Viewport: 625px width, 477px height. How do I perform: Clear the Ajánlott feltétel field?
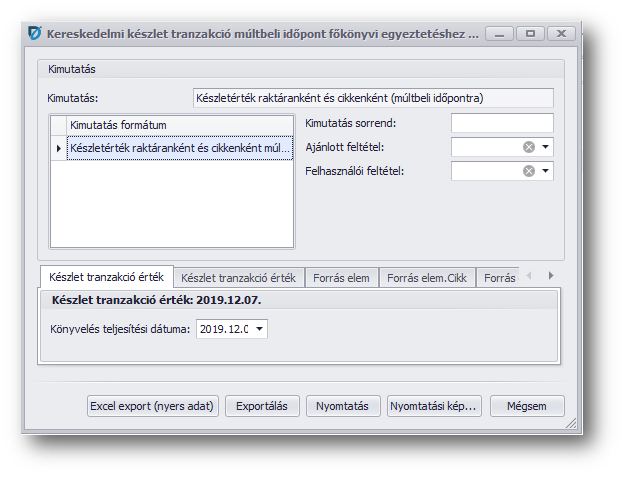pos(528,147)
